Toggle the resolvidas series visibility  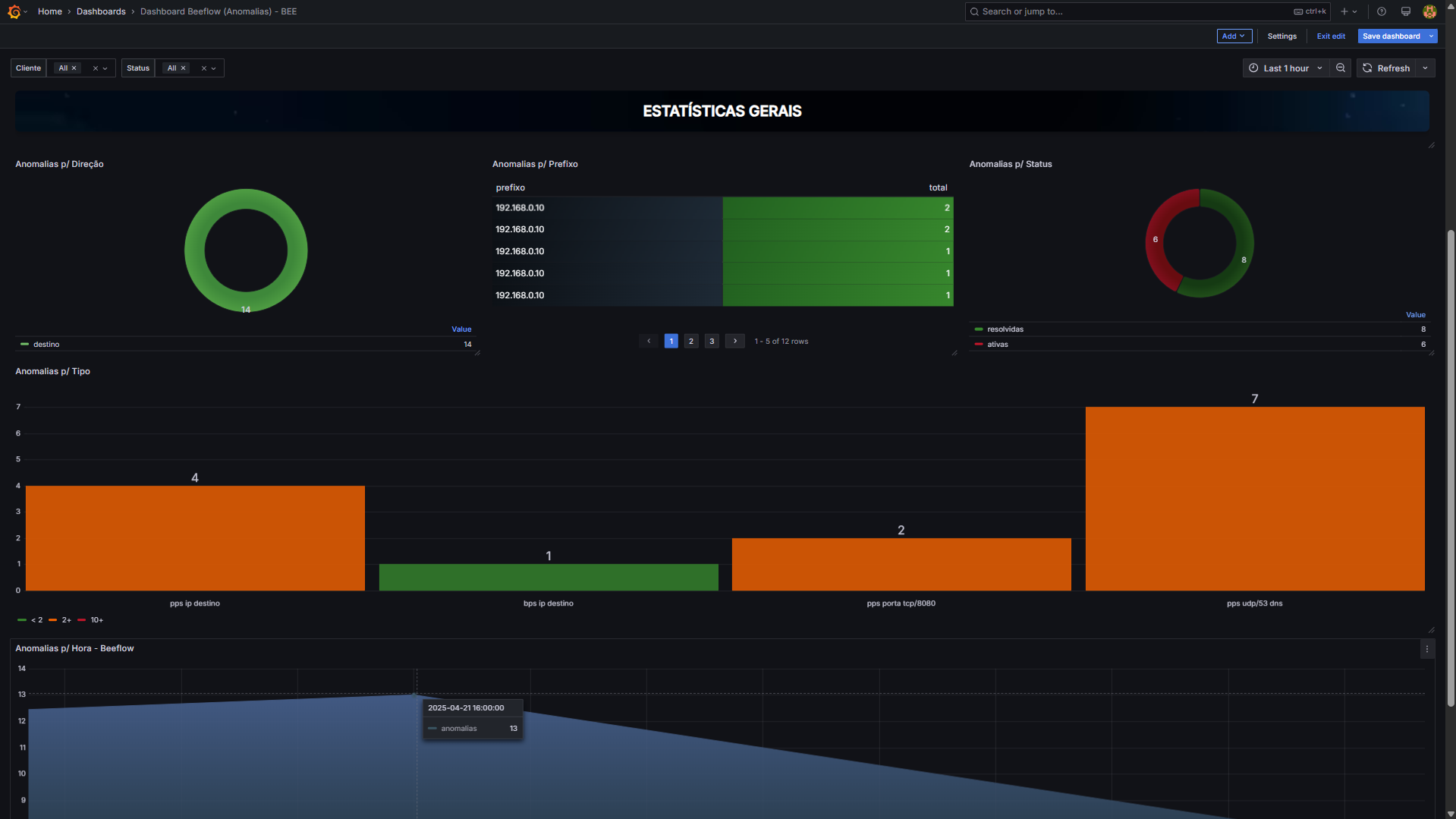[x=1005, y=329]
